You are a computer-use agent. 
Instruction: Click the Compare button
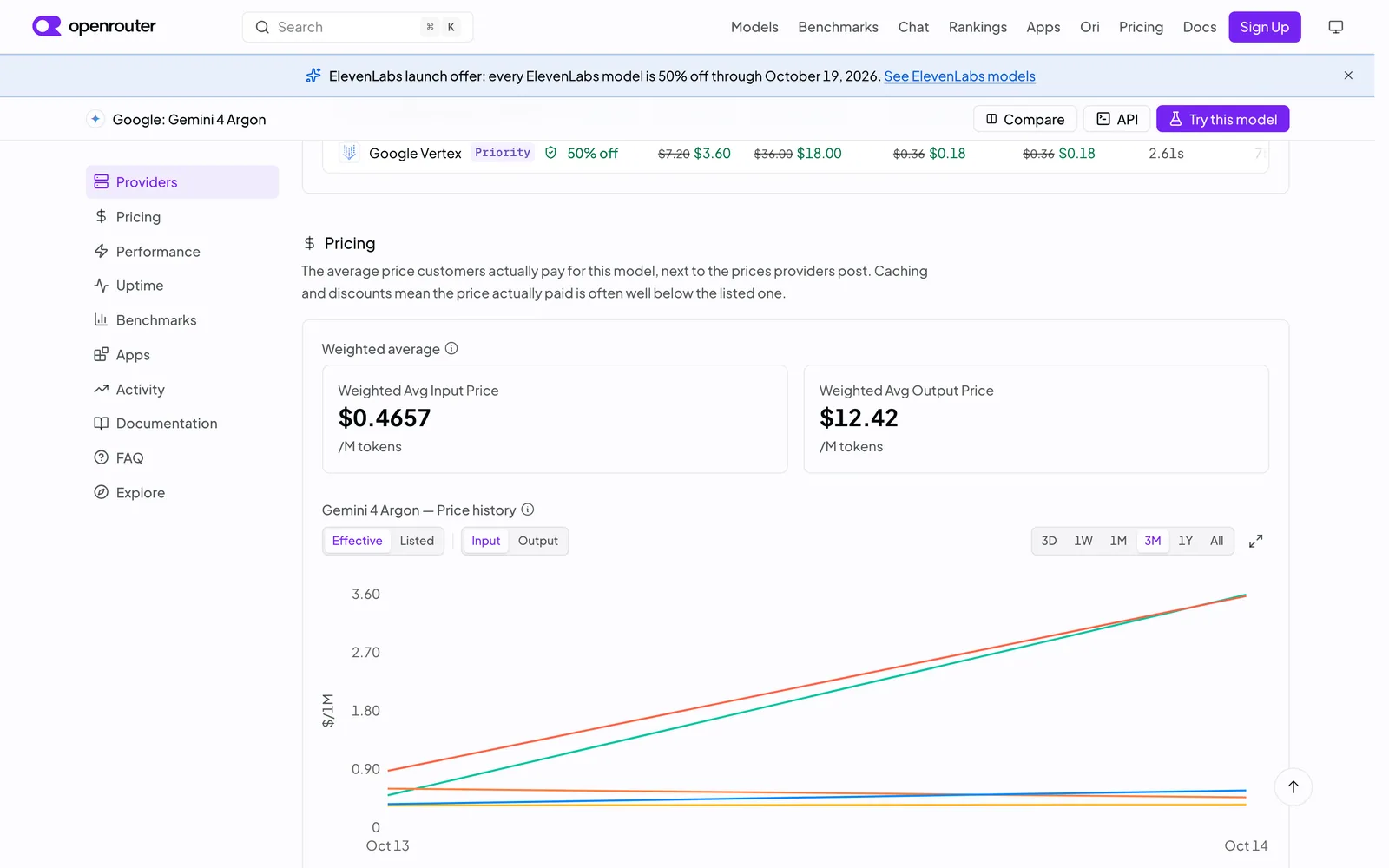click(1025, 119)
